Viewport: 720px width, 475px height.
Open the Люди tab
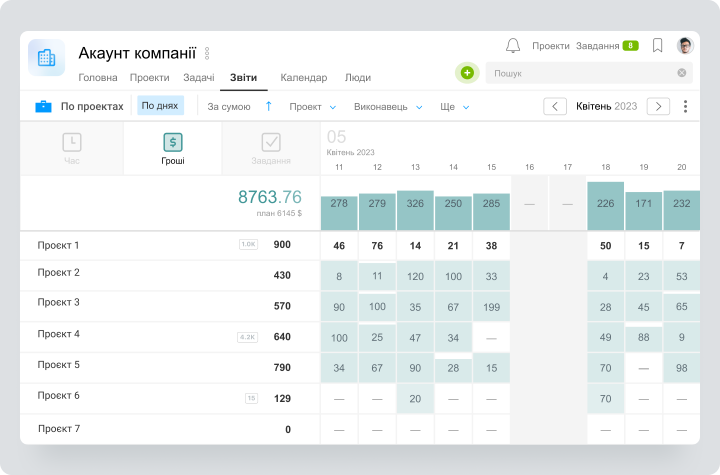[x=358, y=78]
